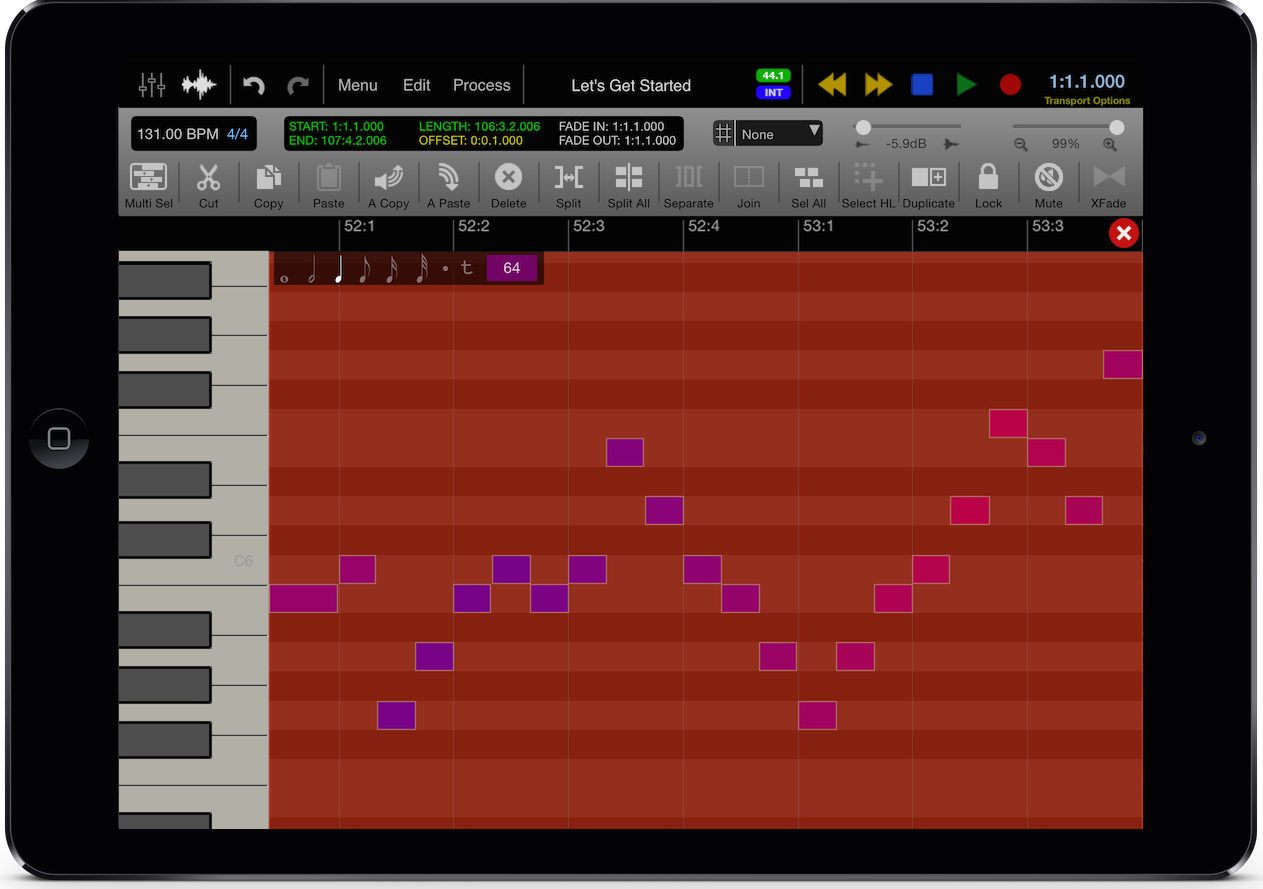The width and height of the screenshot is (1263, 889).
Task: Select the quarter note duration
Action: (x=339, y=268)
